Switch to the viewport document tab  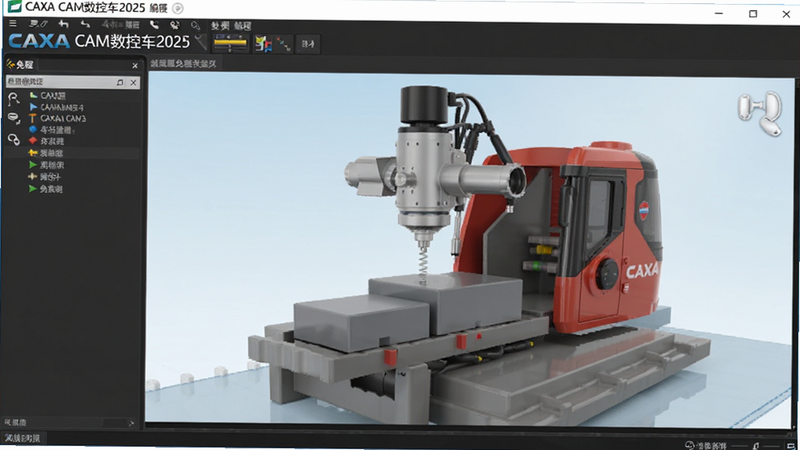pyautogui.click(x=184, y=64)
